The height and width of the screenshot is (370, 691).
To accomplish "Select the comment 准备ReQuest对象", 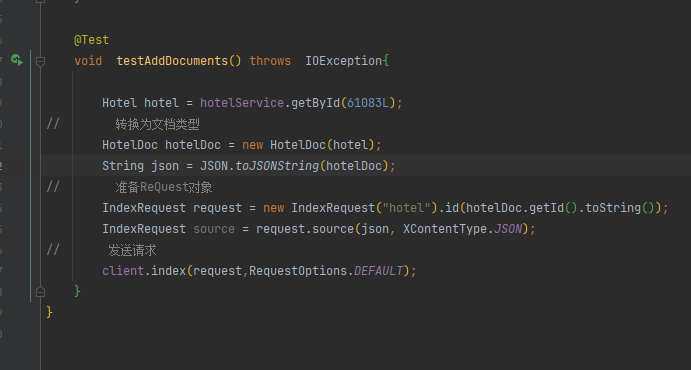I will [x=164, y=187].
